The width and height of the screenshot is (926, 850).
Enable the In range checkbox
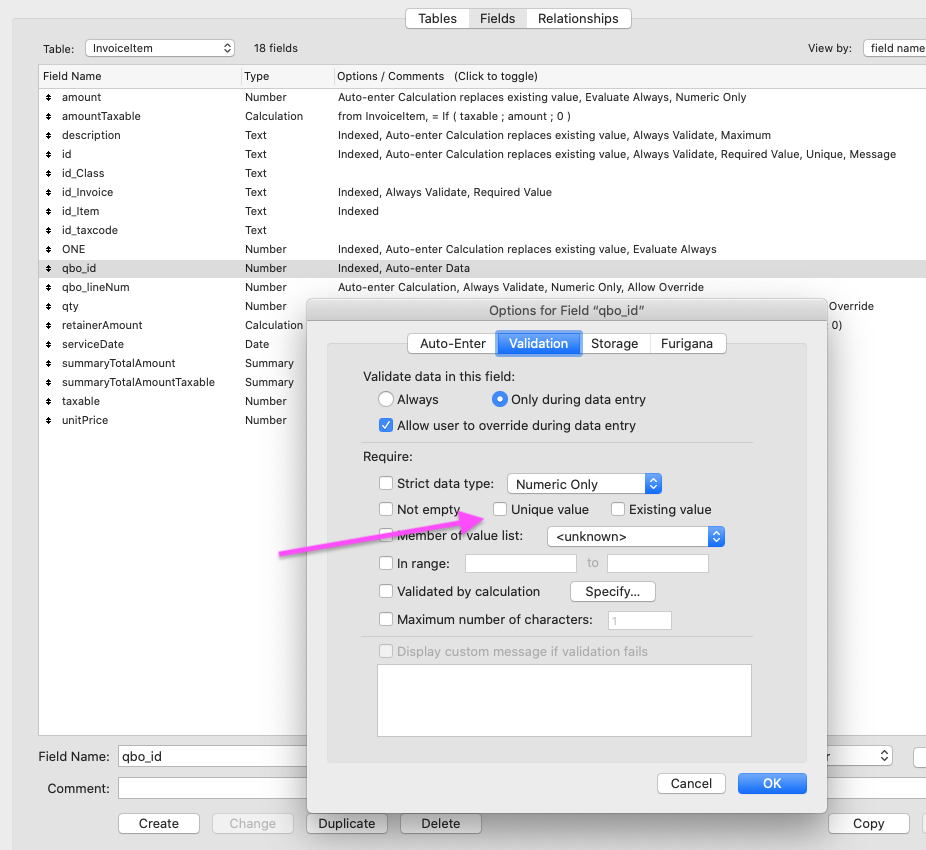coord(386,564)
